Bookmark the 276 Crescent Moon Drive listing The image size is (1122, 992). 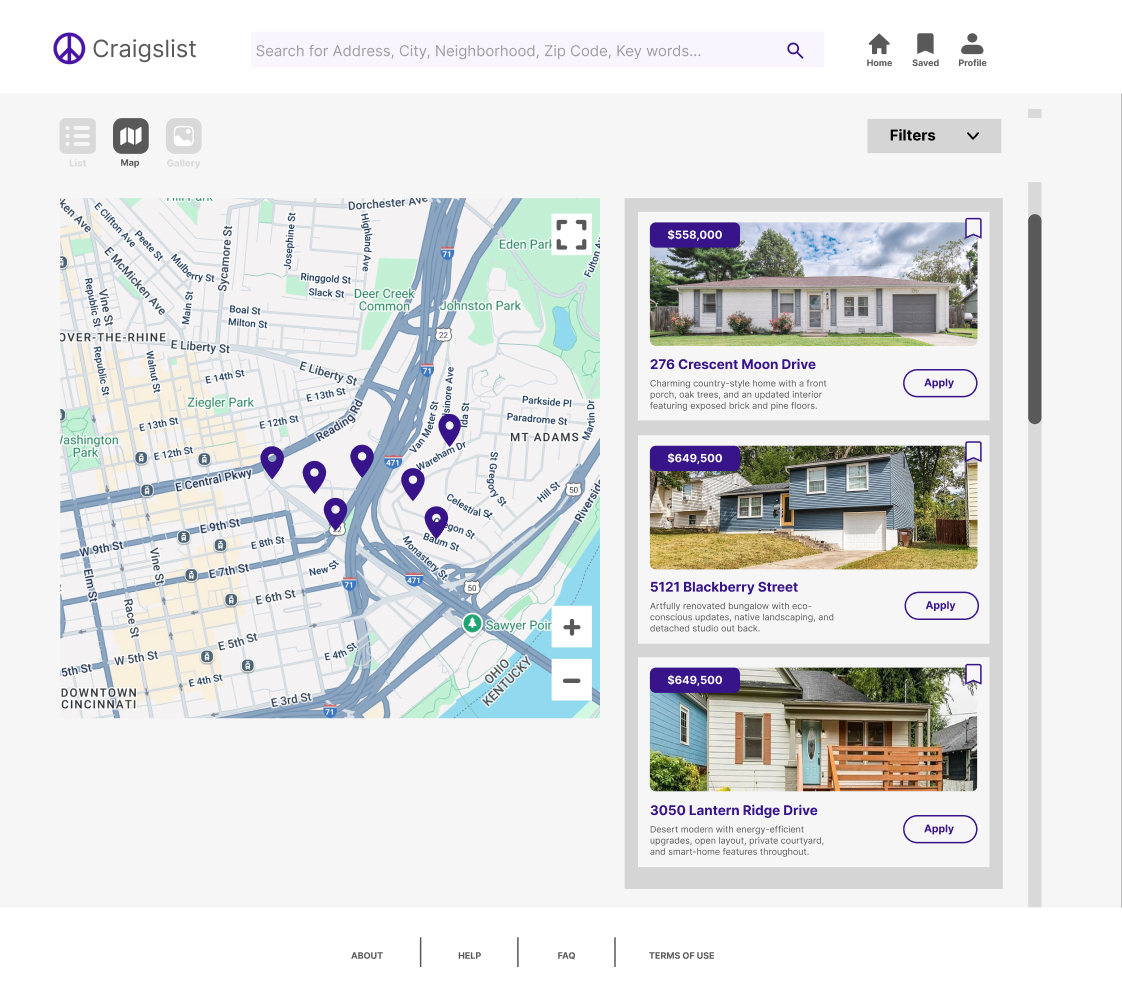pos(973,228)
